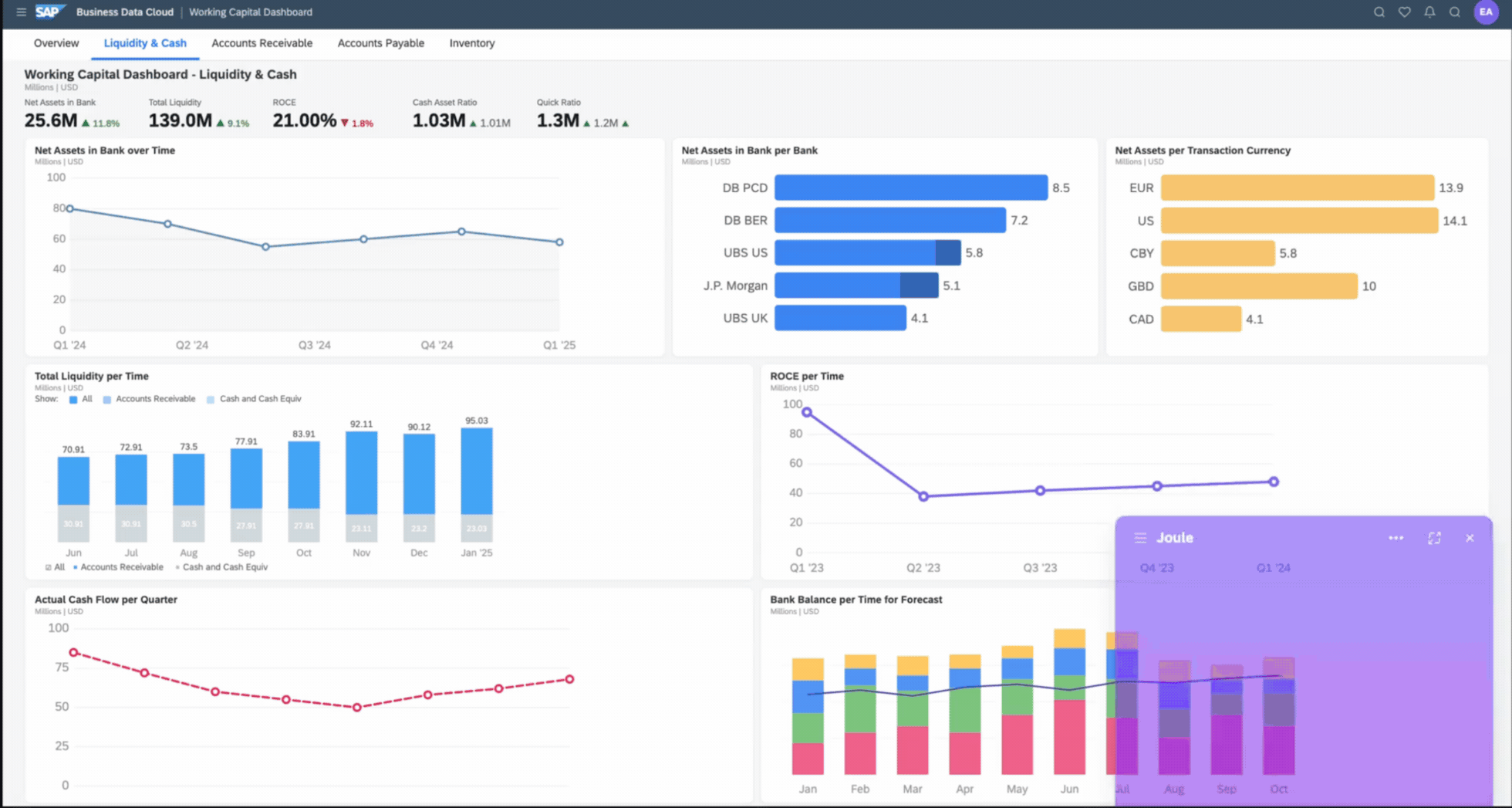Open notifications bell

coord(1429,12)
